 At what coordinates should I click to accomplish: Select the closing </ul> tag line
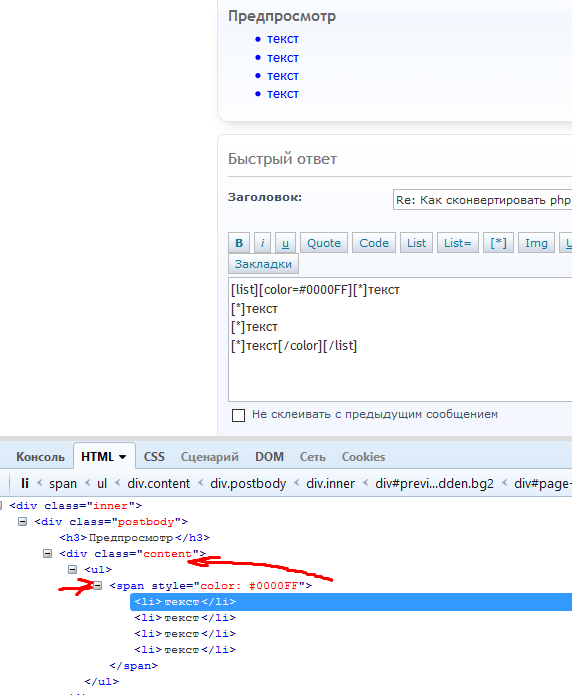(x=102, y=681)
